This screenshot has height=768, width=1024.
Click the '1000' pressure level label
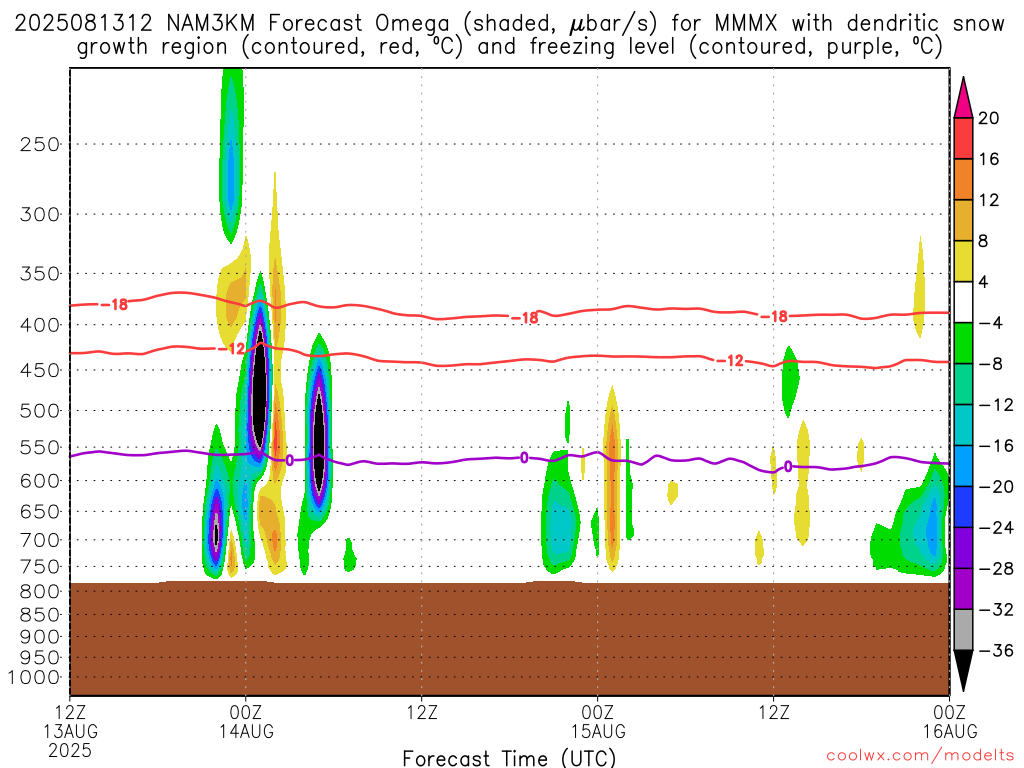point(34,678)
